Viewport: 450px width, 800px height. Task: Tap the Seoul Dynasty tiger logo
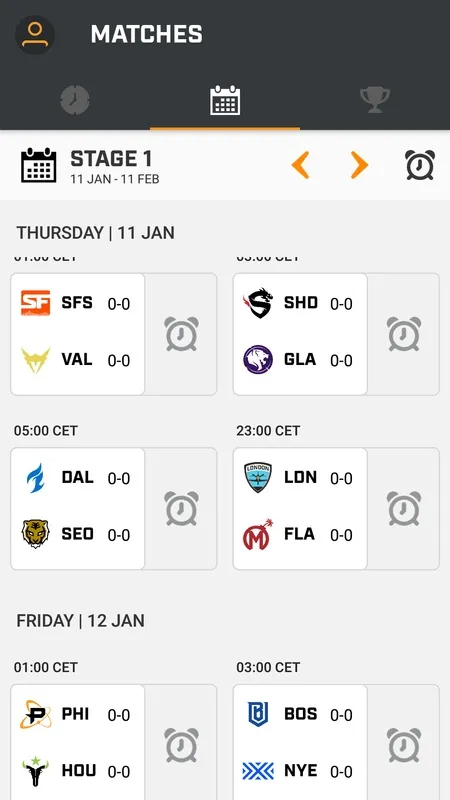[x=35, y=534]
